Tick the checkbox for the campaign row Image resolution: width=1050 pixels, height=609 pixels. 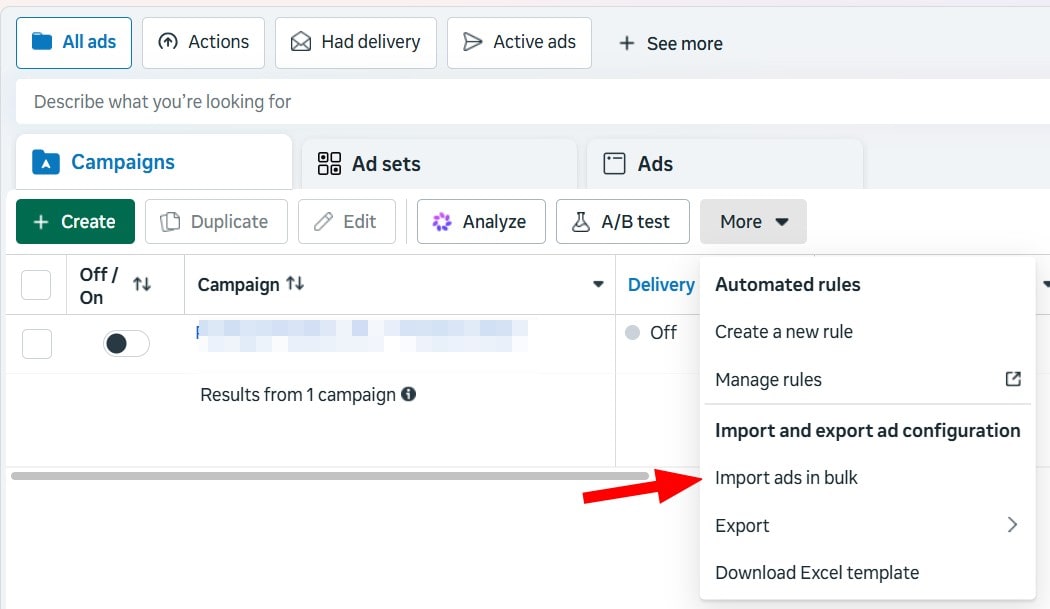[x=37, y=344]
